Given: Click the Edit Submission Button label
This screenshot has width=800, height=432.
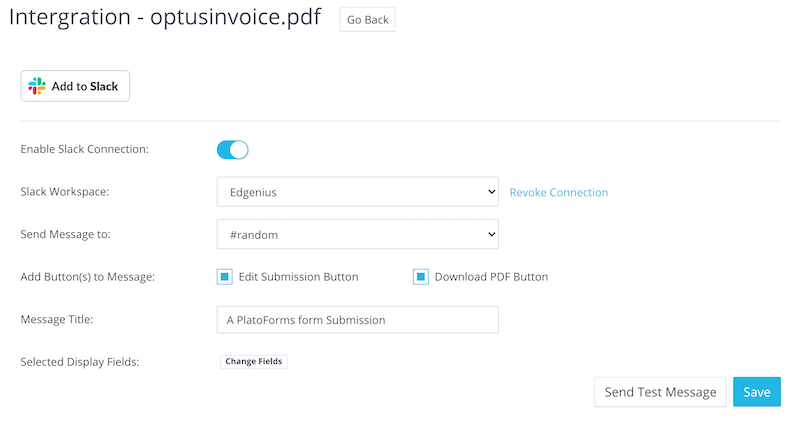Looking at the screenshot, I should (298, 277).
